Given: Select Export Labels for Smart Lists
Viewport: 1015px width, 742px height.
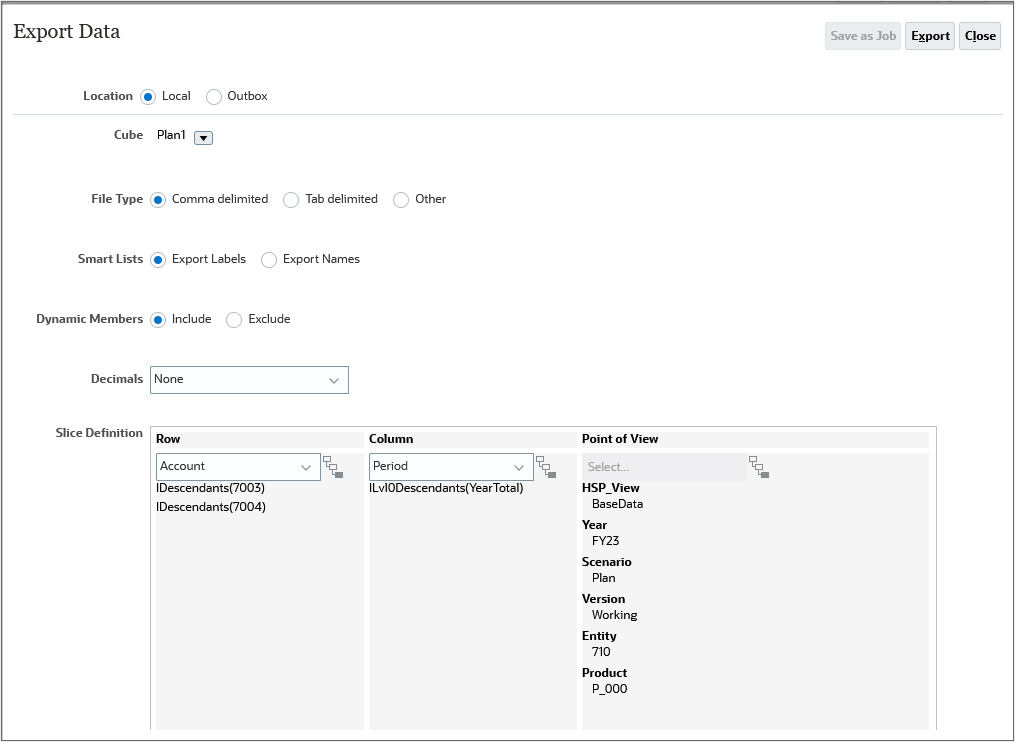Looking at the screenshot, I should point(157,259).
